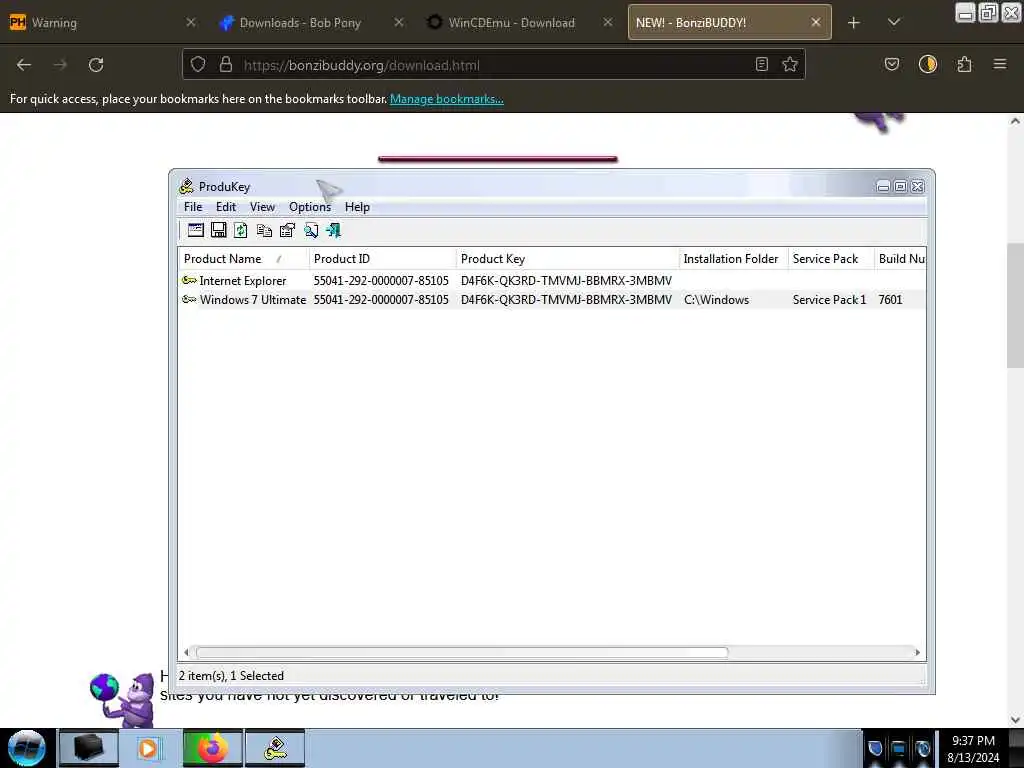Expand the list all tabs chevron
1024x768 pixels.
pyautogui.click(x=894, y=22)
